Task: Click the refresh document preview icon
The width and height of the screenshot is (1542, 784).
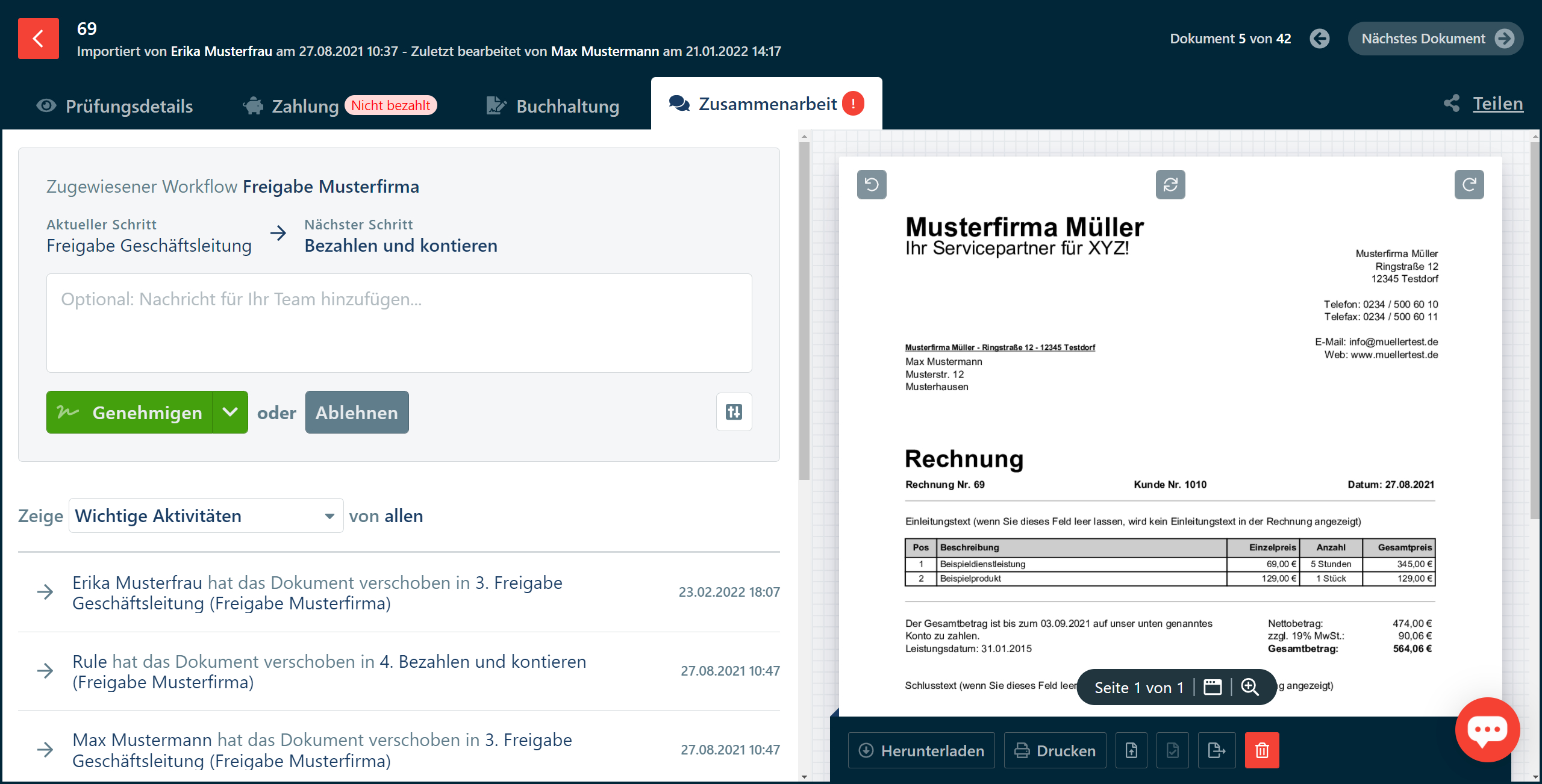Action: click(x=1170, y=184)
